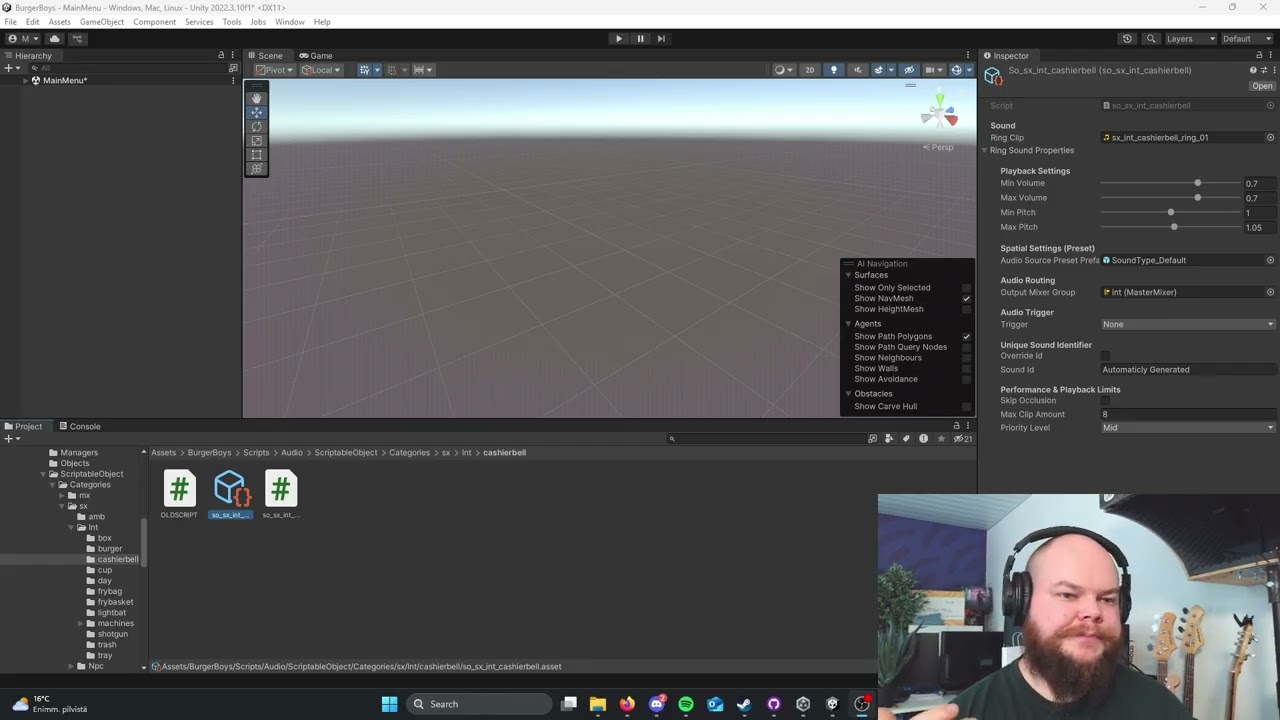Open the Window menu

pyautogui.click(x=290, y=22)
